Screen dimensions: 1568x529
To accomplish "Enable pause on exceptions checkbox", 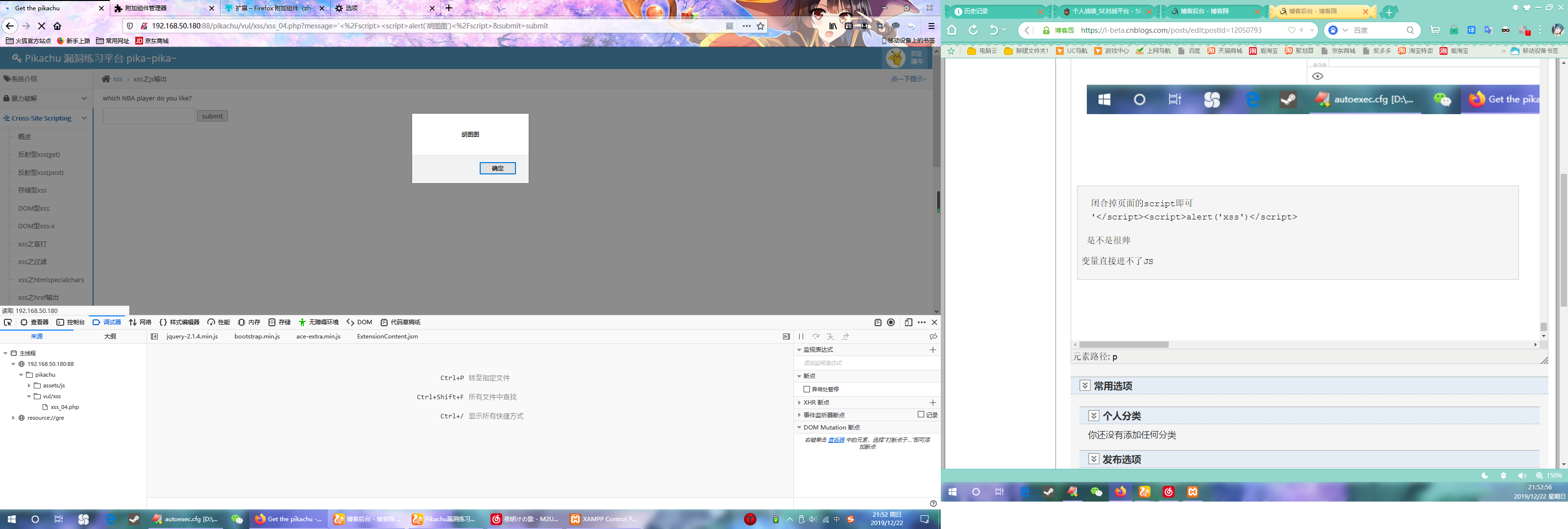I will (807, 389).
